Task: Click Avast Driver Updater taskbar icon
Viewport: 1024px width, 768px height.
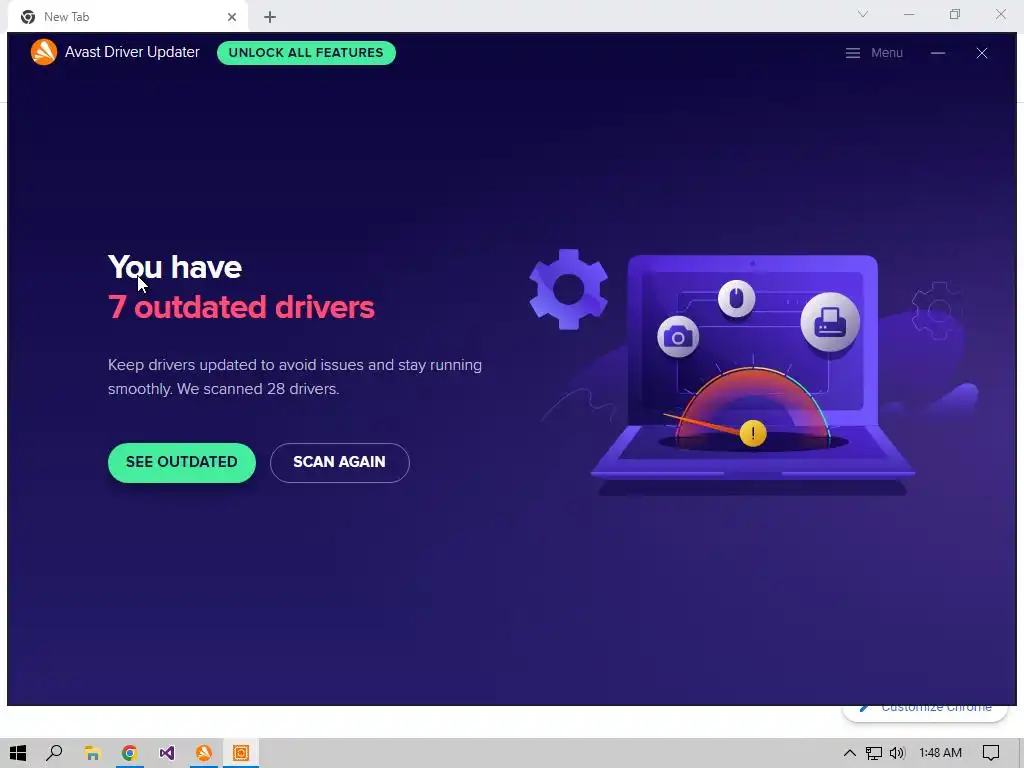Action: click(241, 753)
